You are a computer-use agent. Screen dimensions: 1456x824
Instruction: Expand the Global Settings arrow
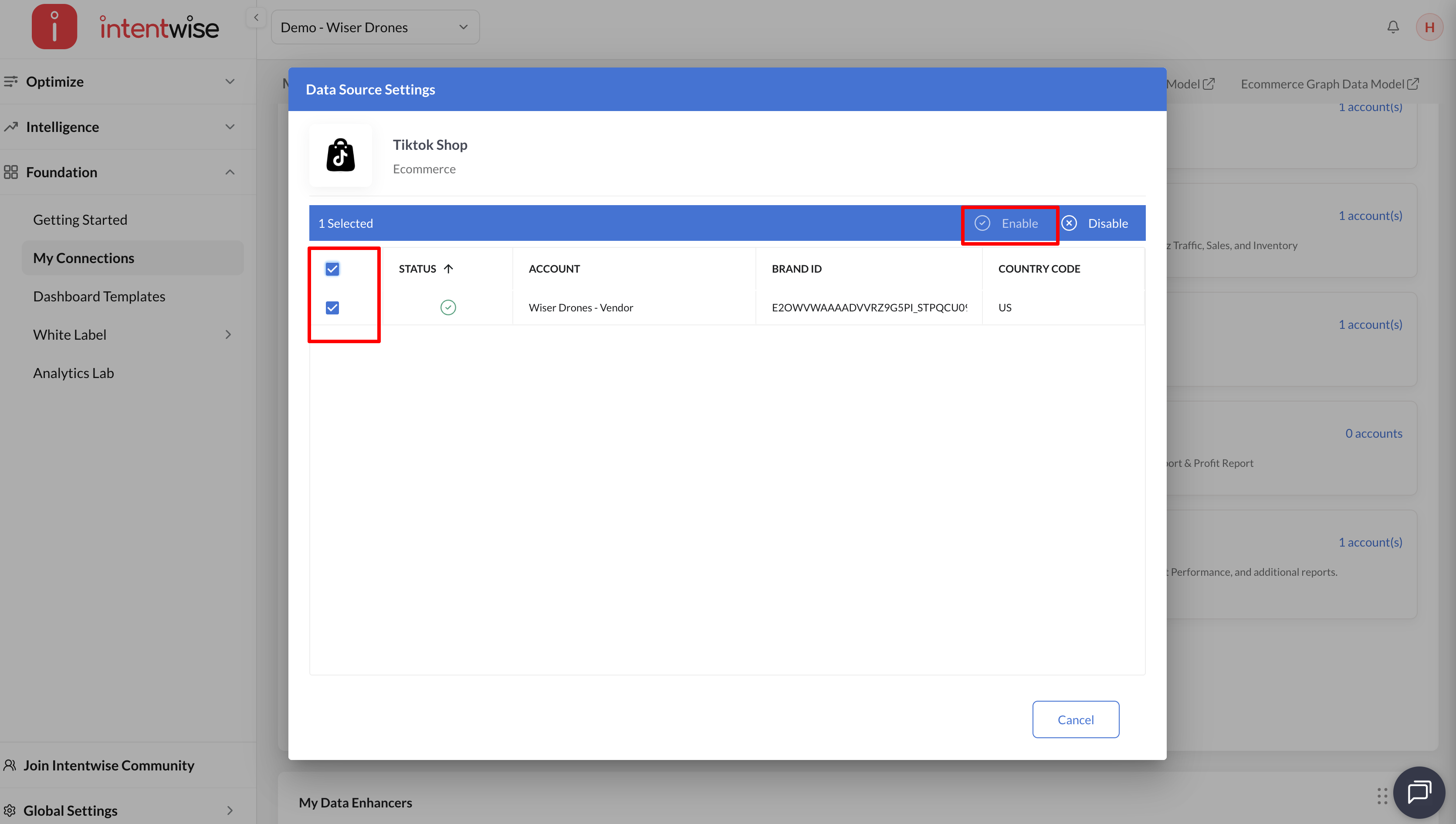[230, 810]
